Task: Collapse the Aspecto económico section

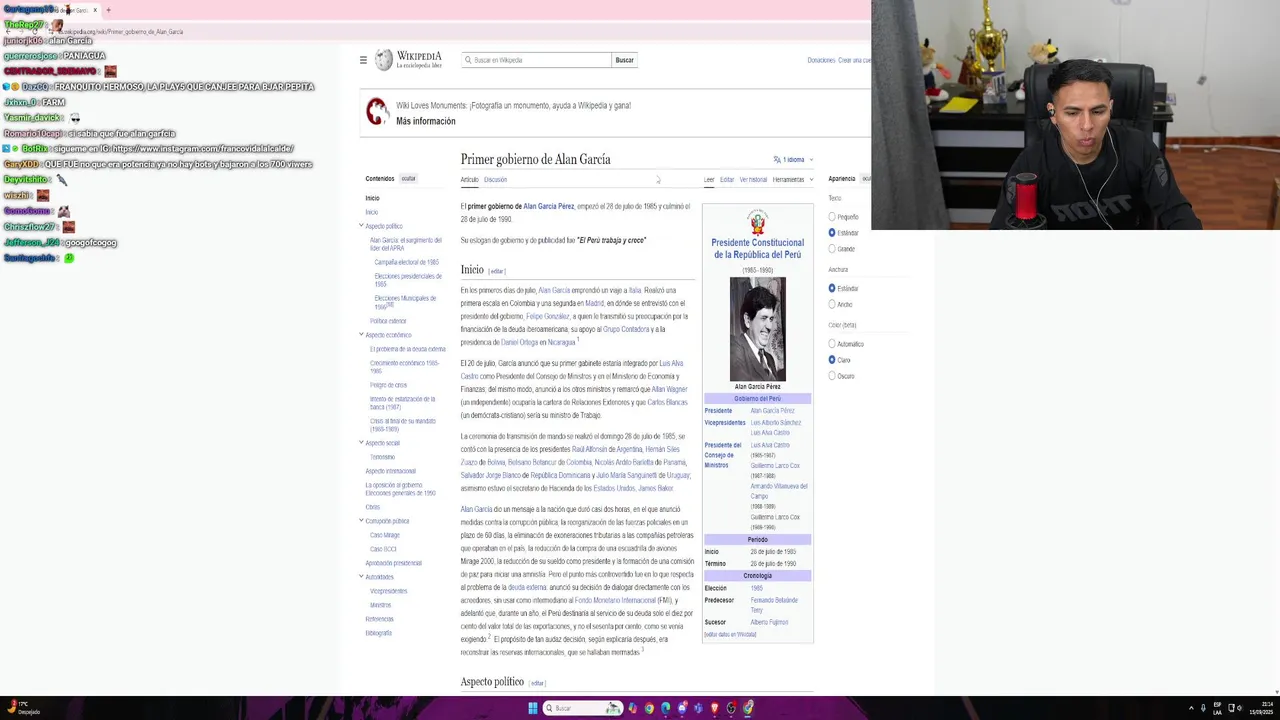Action: (x=361, y=335)
